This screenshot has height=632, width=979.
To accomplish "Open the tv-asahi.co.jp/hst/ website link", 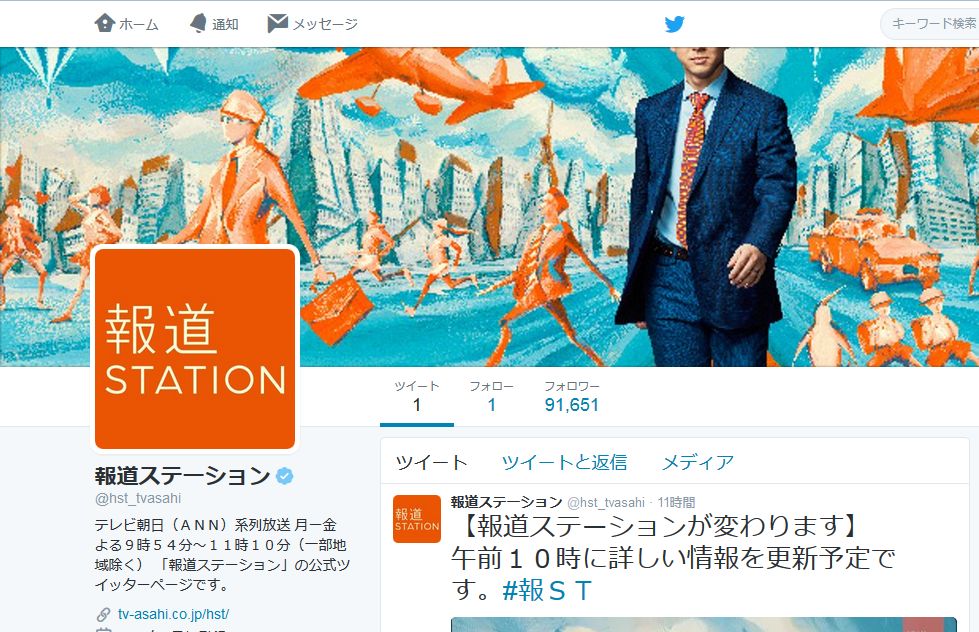I will [173, 614].
